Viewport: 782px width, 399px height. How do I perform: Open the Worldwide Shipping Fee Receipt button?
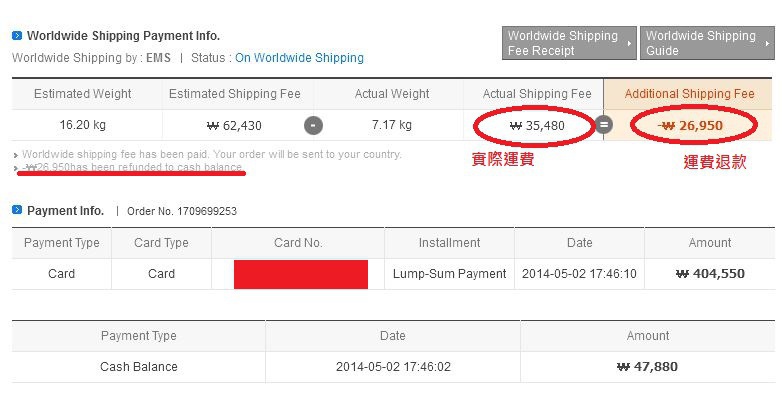click(569, 43)
